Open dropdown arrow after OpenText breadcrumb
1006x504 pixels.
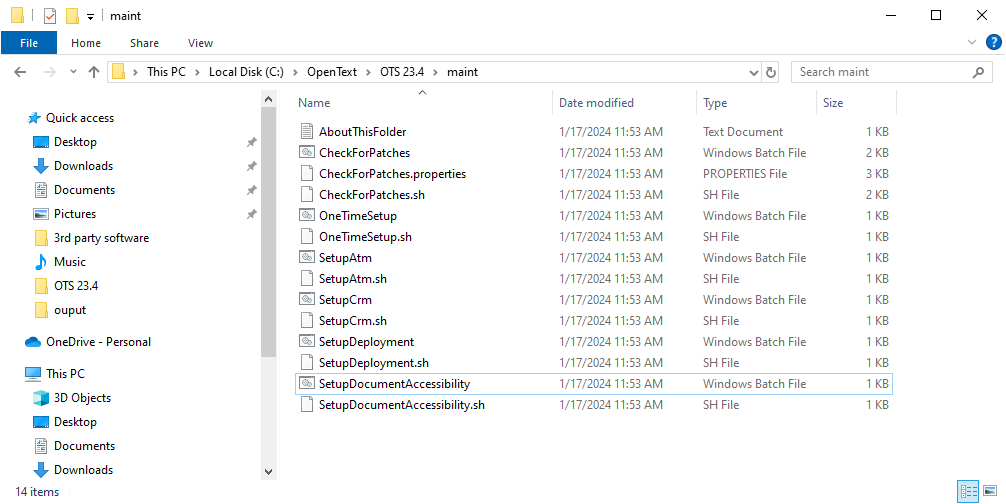[x=368, y=72]
